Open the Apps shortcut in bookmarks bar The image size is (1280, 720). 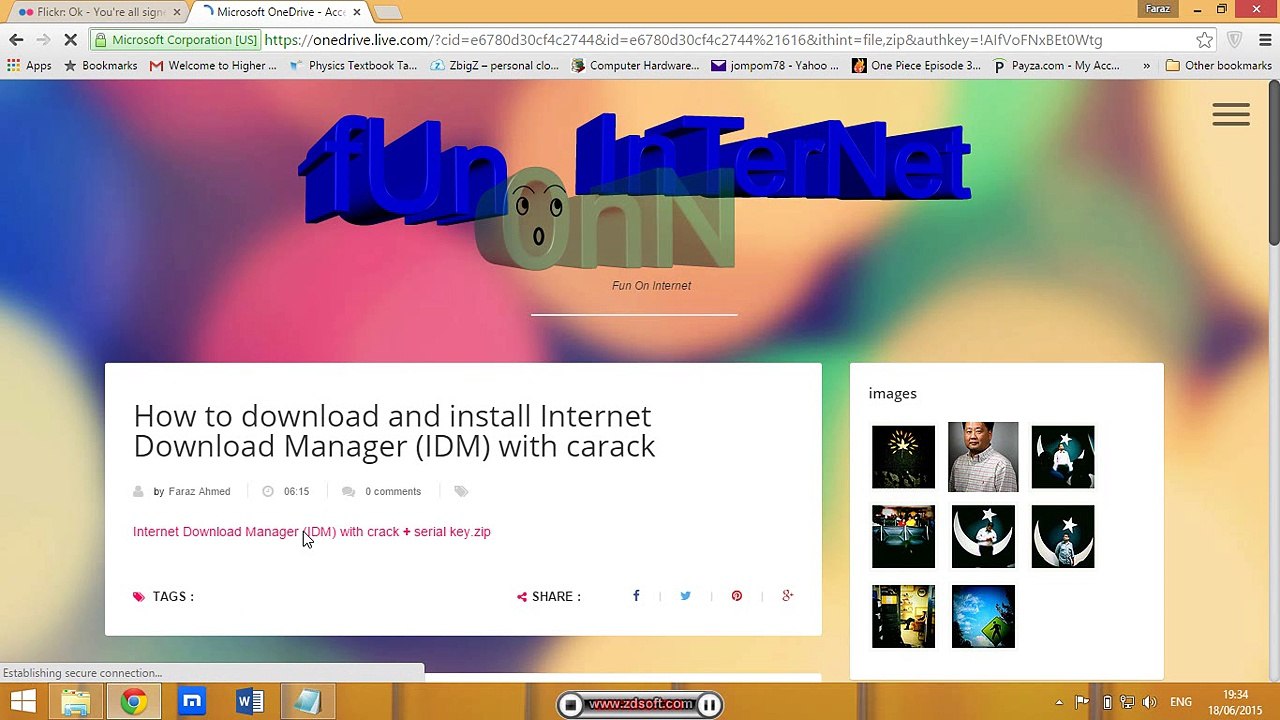pos(29,66)
